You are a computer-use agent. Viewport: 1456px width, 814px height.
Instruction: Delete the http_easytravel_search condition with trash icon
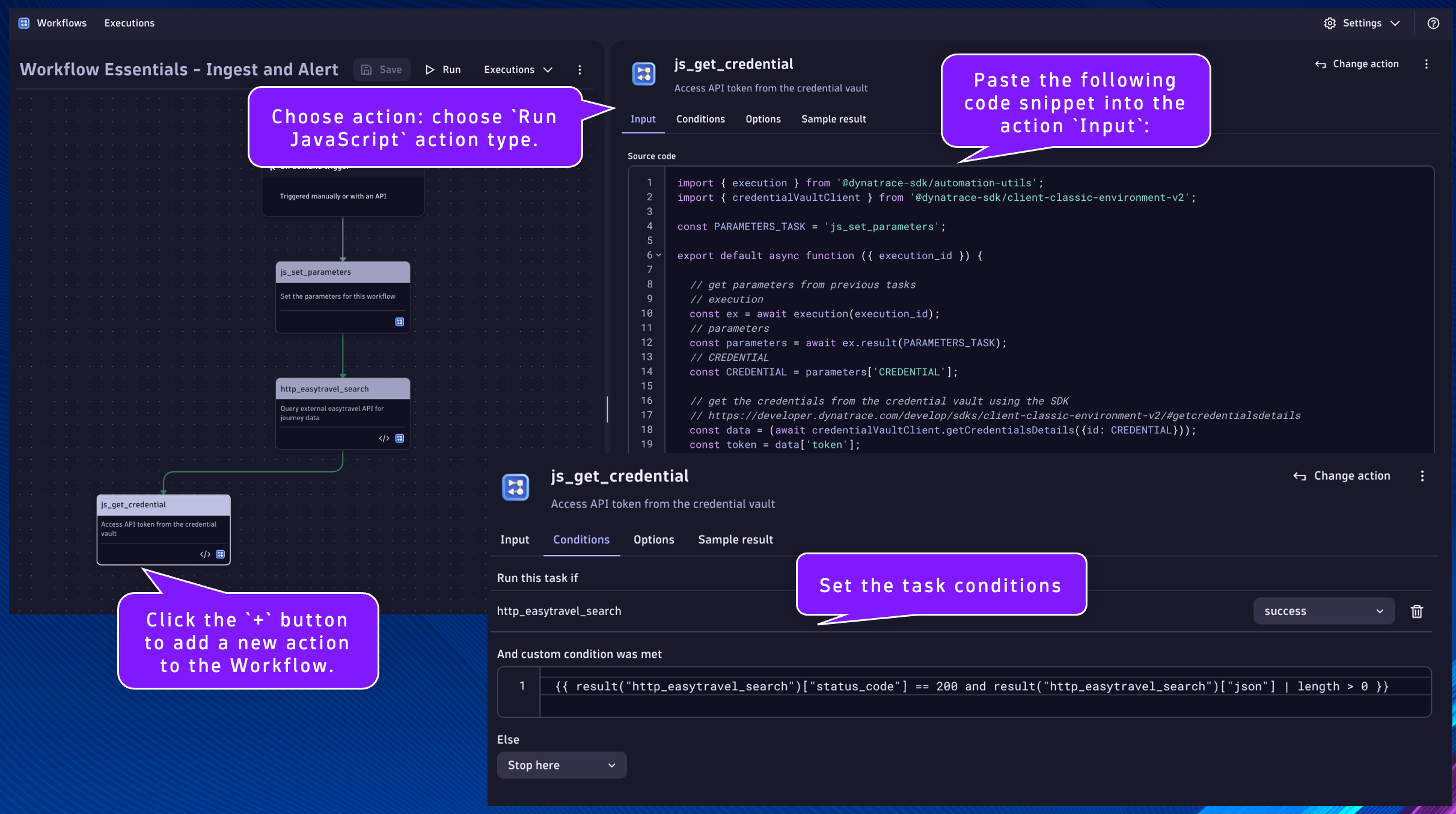(1417, 611)
